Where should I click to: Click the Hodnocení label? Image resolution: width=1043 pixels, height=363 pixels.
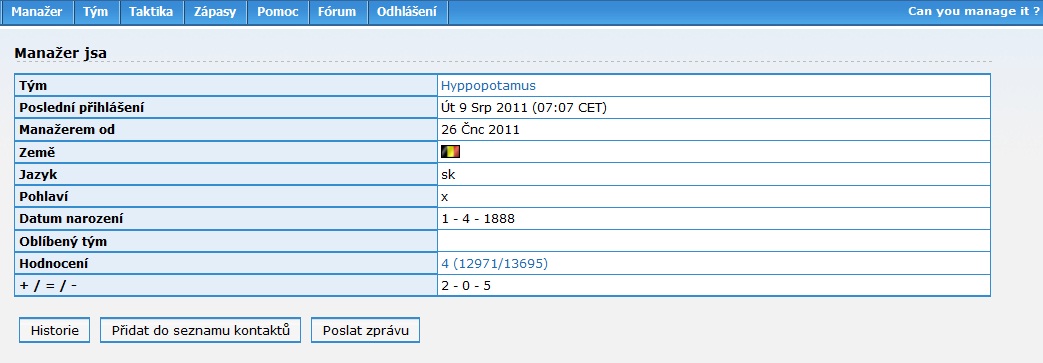pos(54,264)
